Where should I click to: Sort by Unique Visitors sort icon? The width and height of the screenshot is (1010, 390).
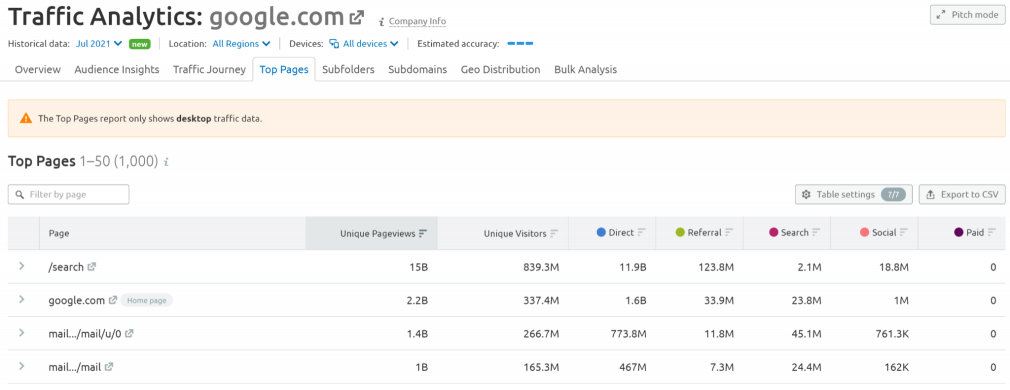tap(554, 233)
